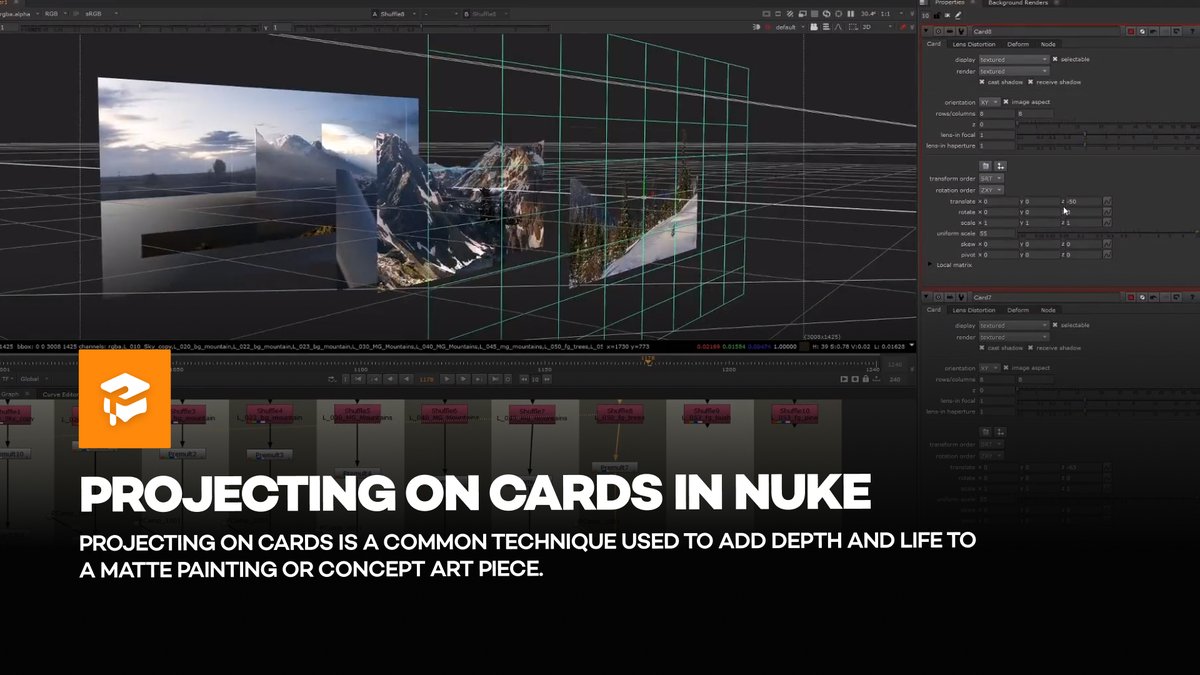Switch to the Curve Editor tab
The image size is (1200, 675).
tap(60, 394)
